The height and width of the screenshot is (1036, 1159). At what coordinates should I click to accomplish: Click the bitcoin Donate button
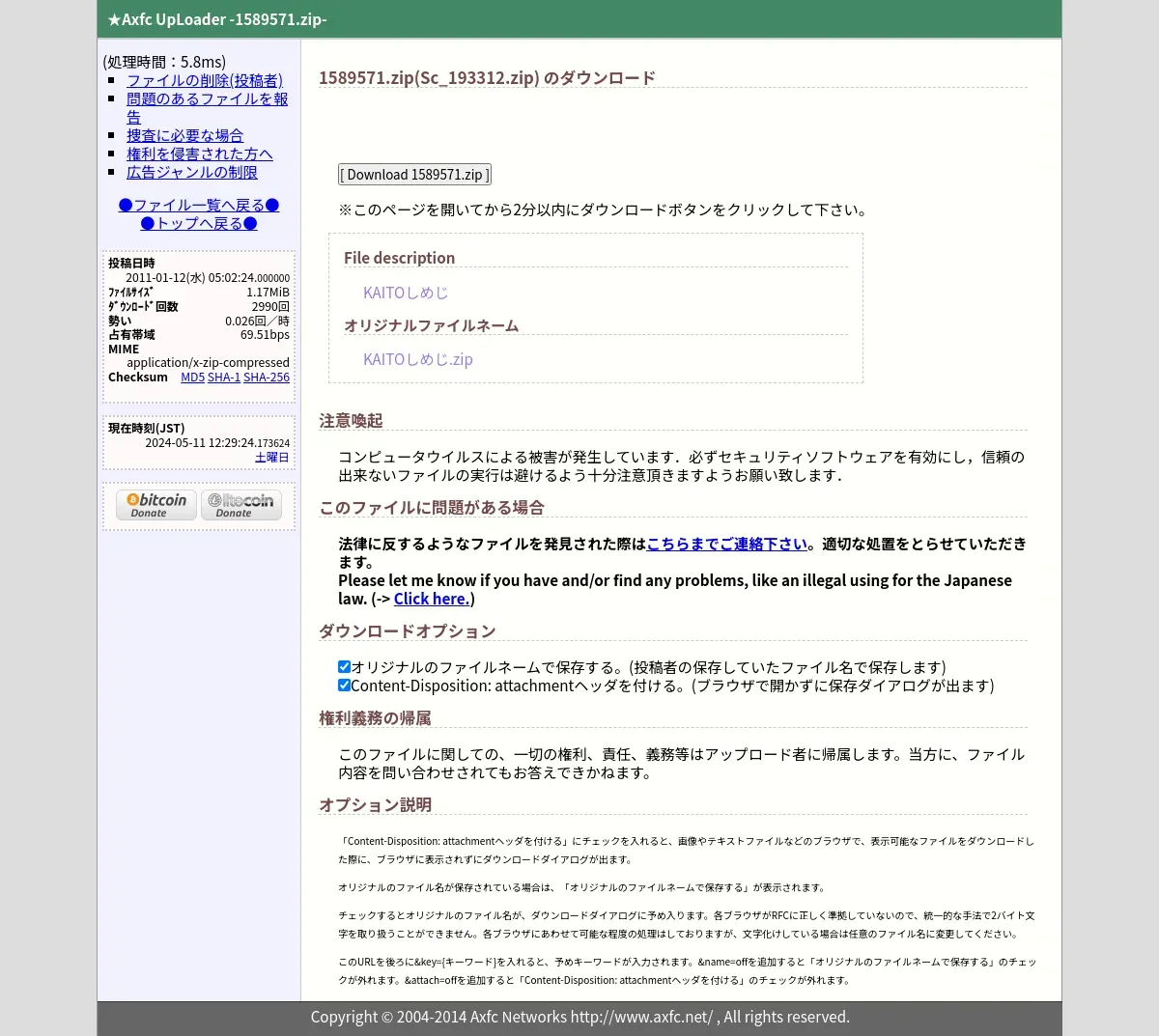156,505
